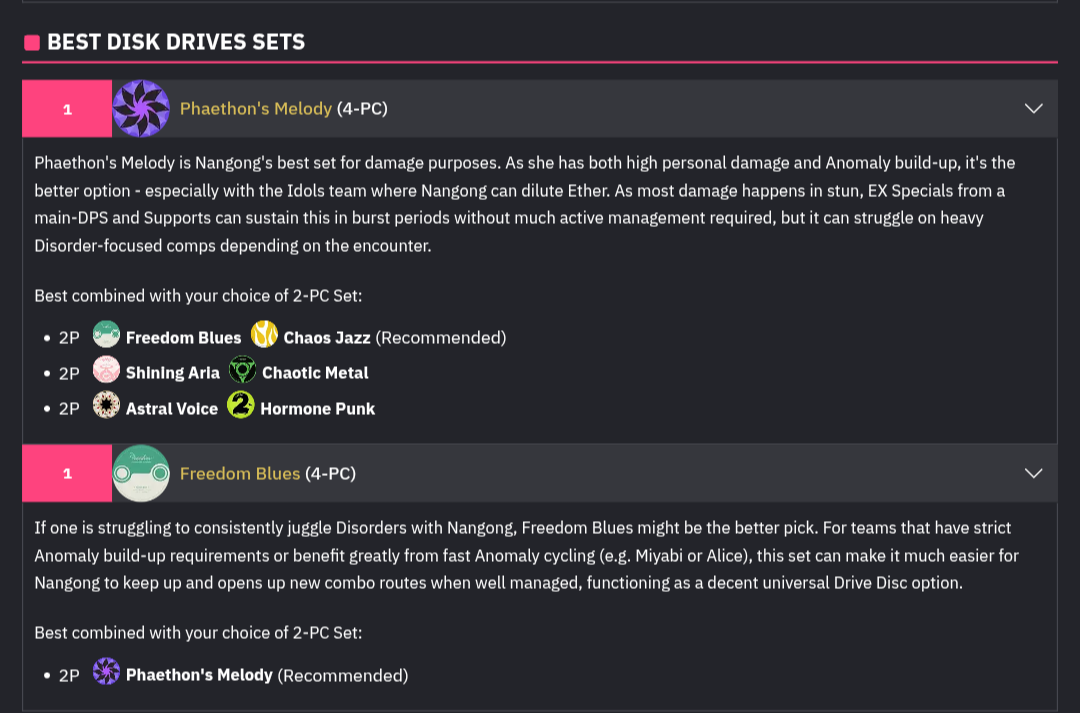Click the large Freedom Blues disc icon
The width and height of the screenshot is (1080, 713).
click(141, 473)
